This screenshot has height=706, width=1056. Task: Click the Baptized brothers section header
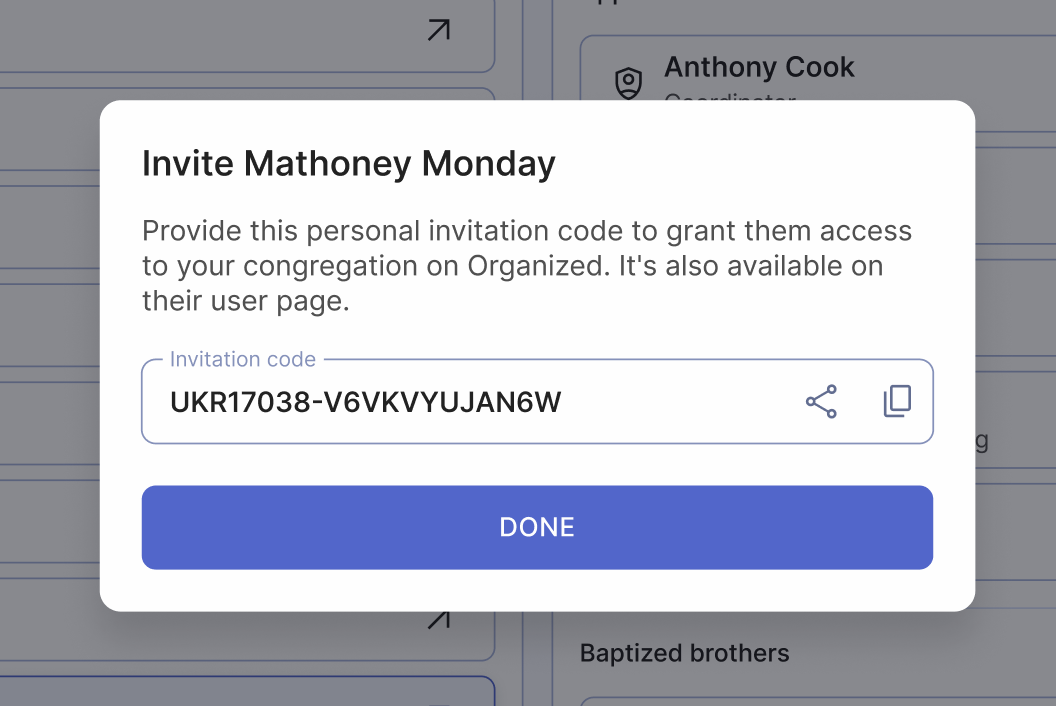(684, 652)
